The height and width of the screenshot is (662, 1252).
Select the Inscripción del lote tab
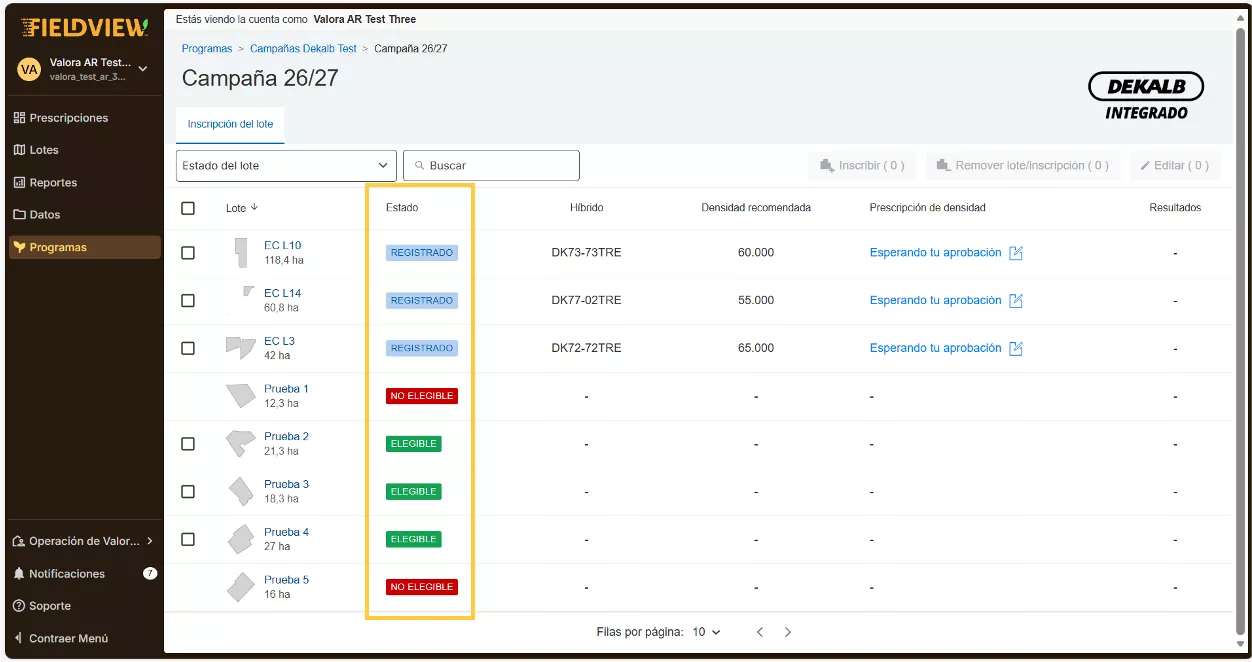click(230, 125)
